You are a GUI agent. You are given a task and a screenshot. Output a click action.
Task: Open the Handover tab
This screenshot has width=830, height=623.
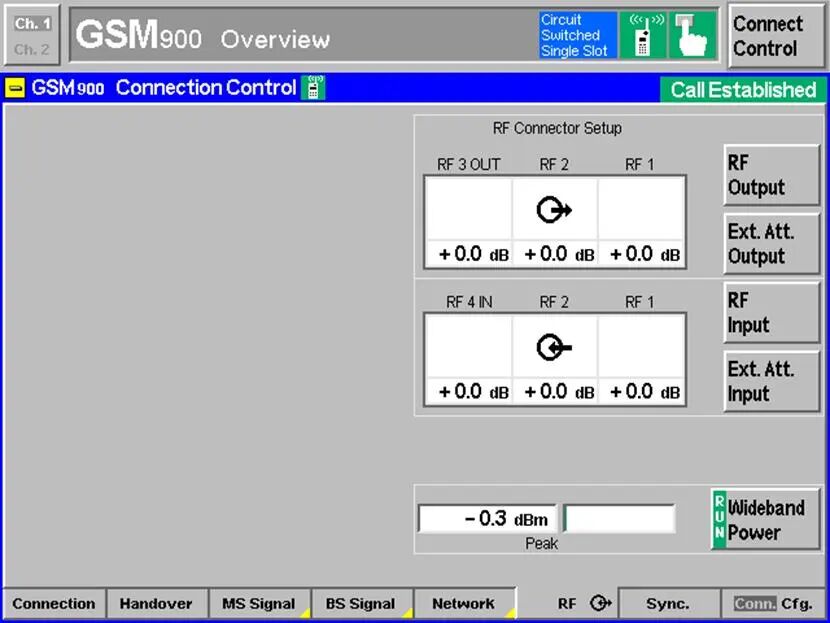(x=156, y=603)
